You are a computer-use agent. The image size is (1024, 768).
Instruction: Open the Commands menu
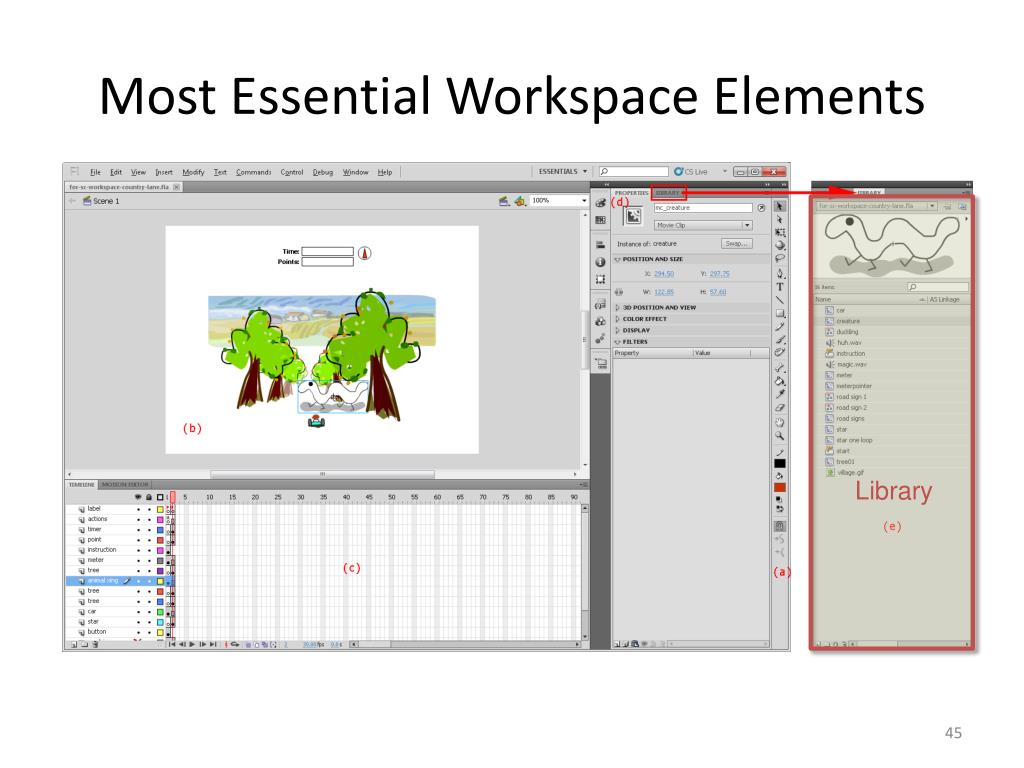pos(253,172)
